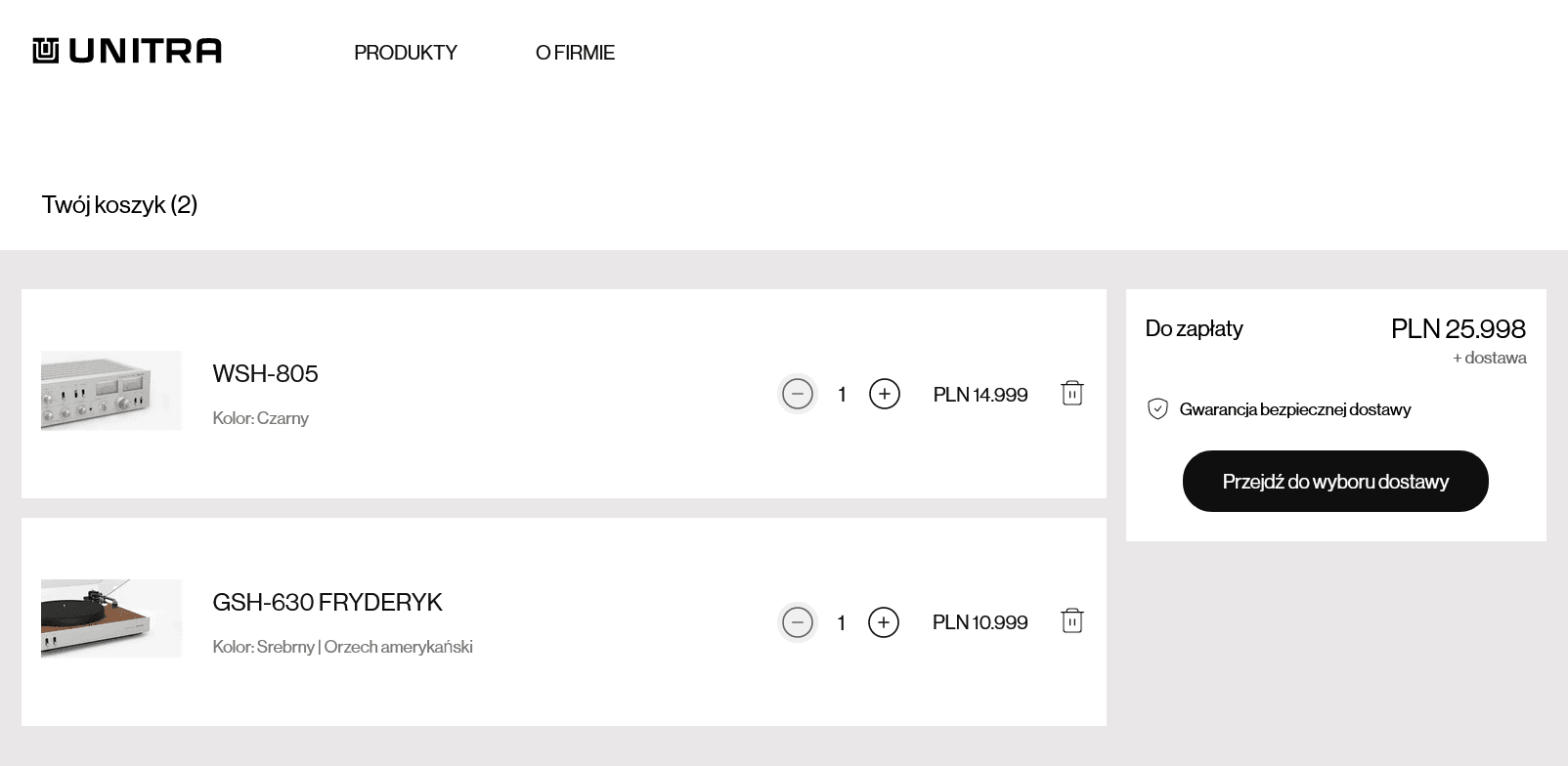Click Przejdź do wyboru dostawy button

1335,481
